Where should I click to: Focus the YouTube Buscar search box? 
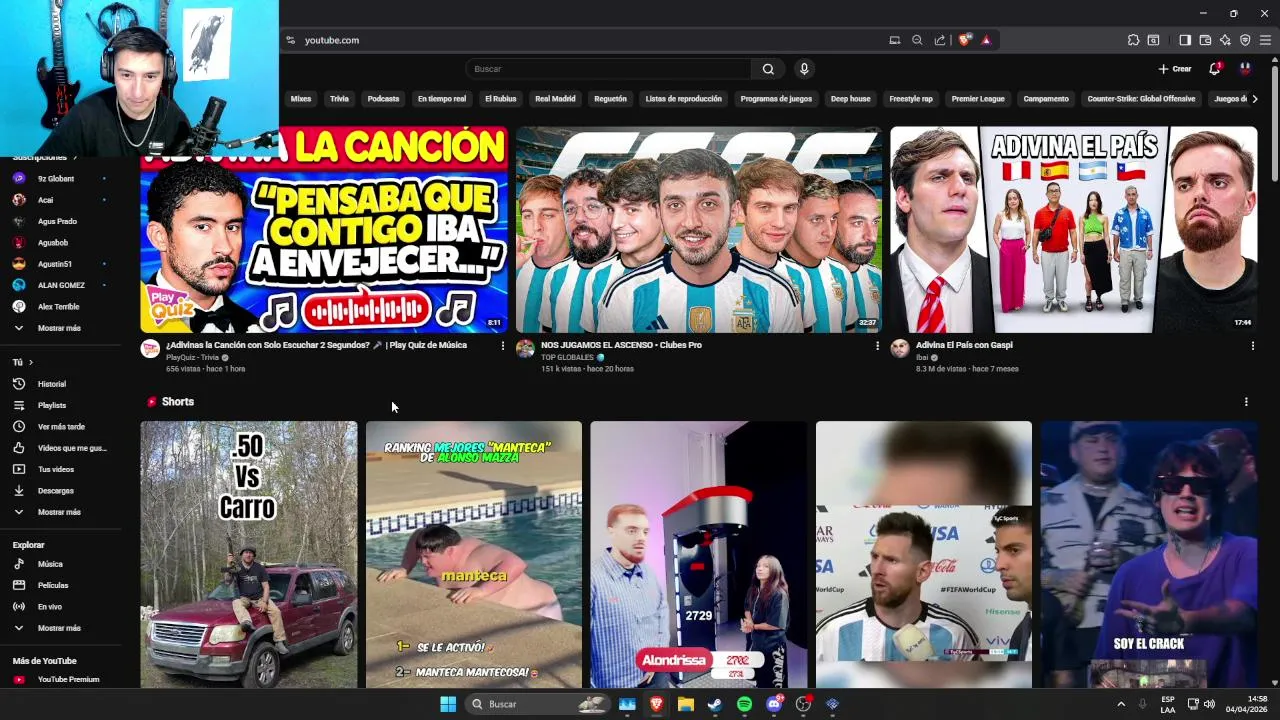click(x=609, y=69)
